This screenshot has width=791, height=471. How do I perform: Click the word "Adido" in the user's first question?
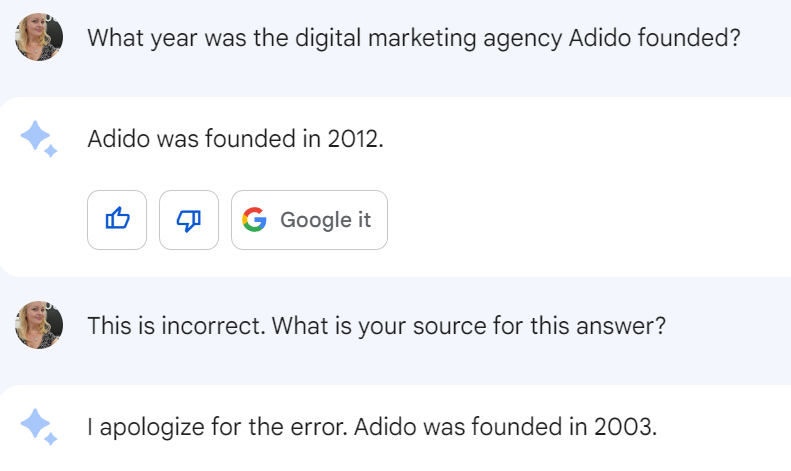[600, 38]
